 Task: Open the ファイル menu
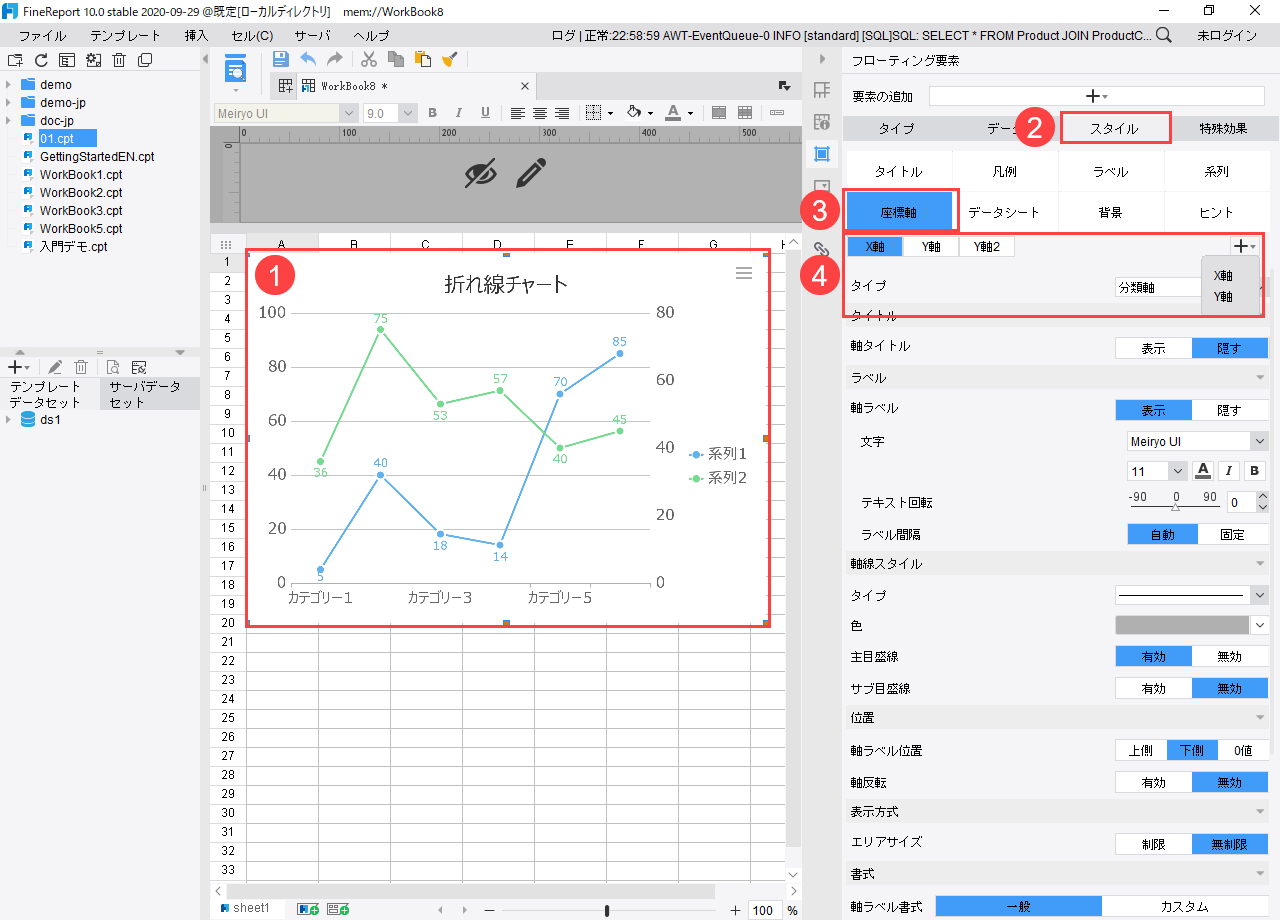point(43,35)
